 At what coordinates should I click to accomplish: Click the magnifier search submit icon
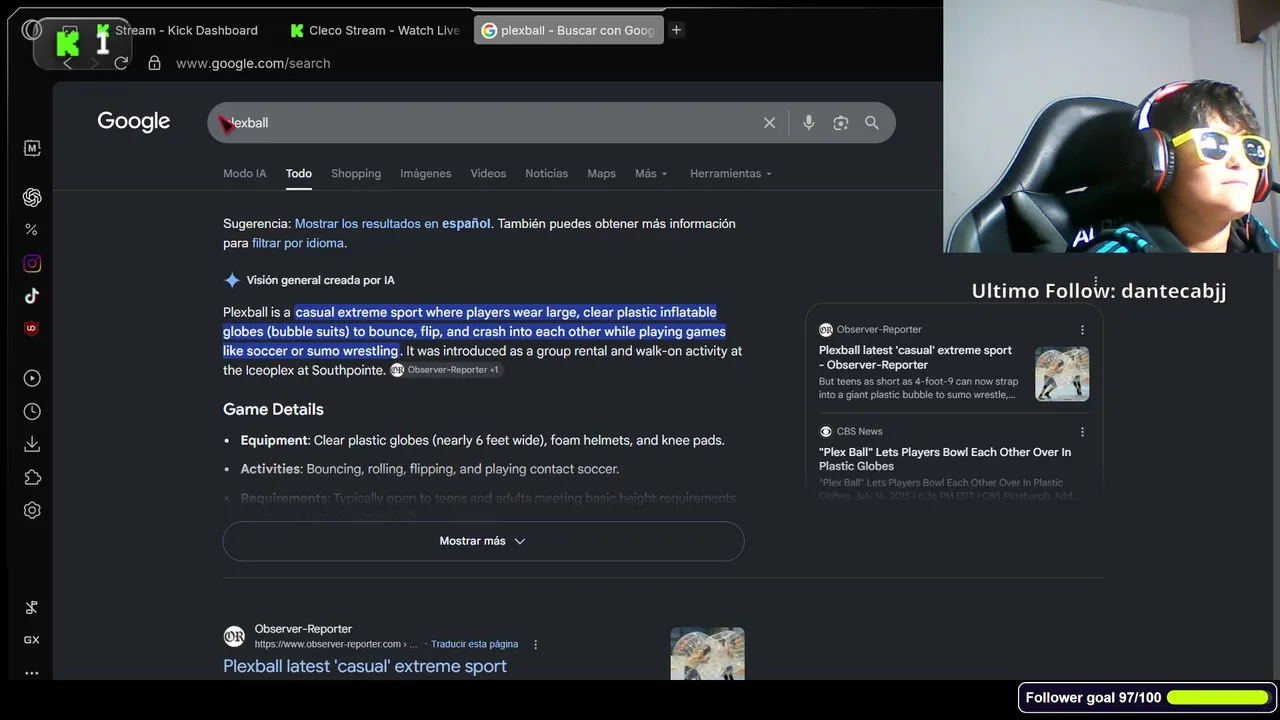pos(872,123)
